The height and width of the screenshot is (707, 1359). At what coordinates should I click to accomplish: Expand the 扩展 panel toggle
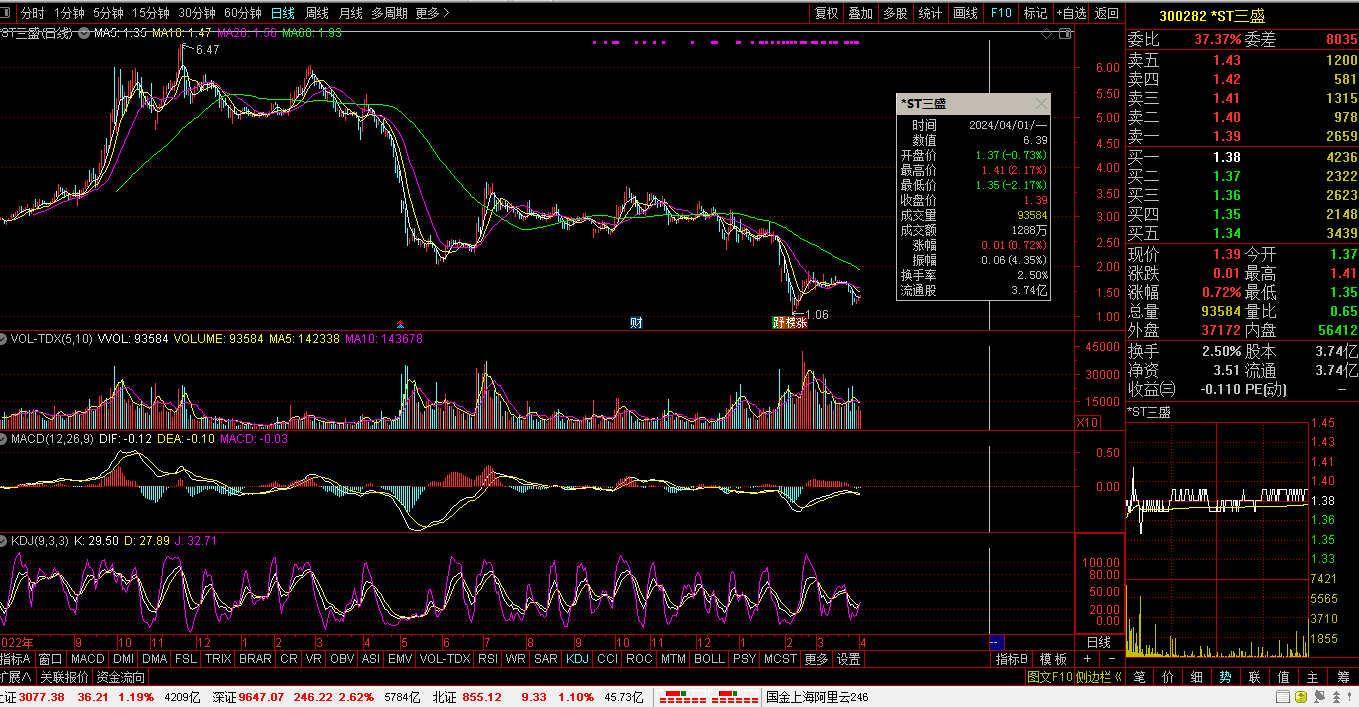pyautogui.click(x=17, y=677)
